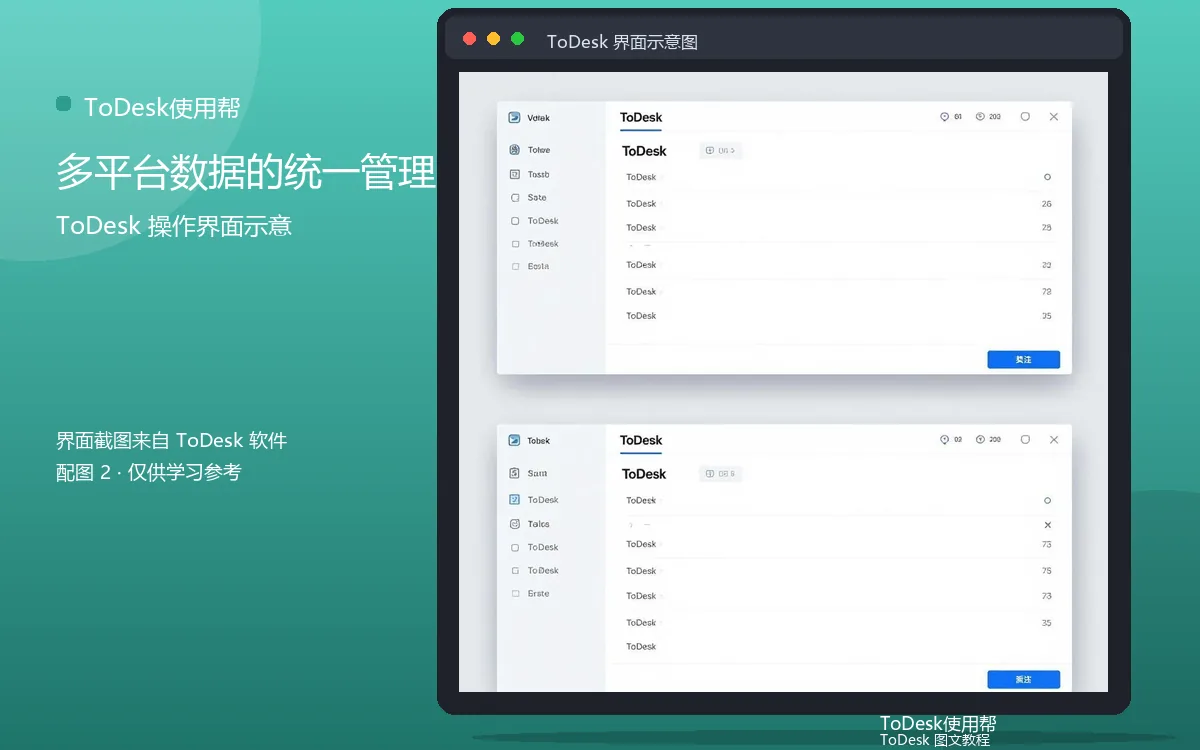Click the yellow minimize light in the title bar
The height and width of the screenshot is (750, 1200).
point(494,39)
